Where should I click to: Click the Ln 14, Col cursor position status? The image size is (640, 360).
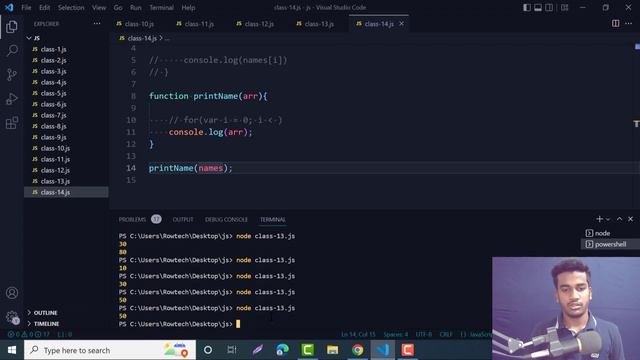358,334
